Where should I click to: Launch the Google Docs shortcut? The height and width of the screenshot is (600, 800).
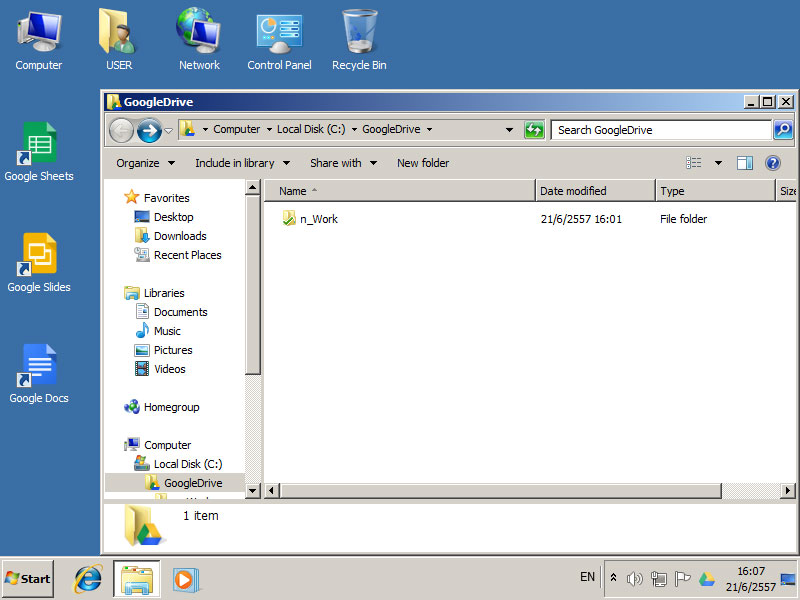pos(39,374)
